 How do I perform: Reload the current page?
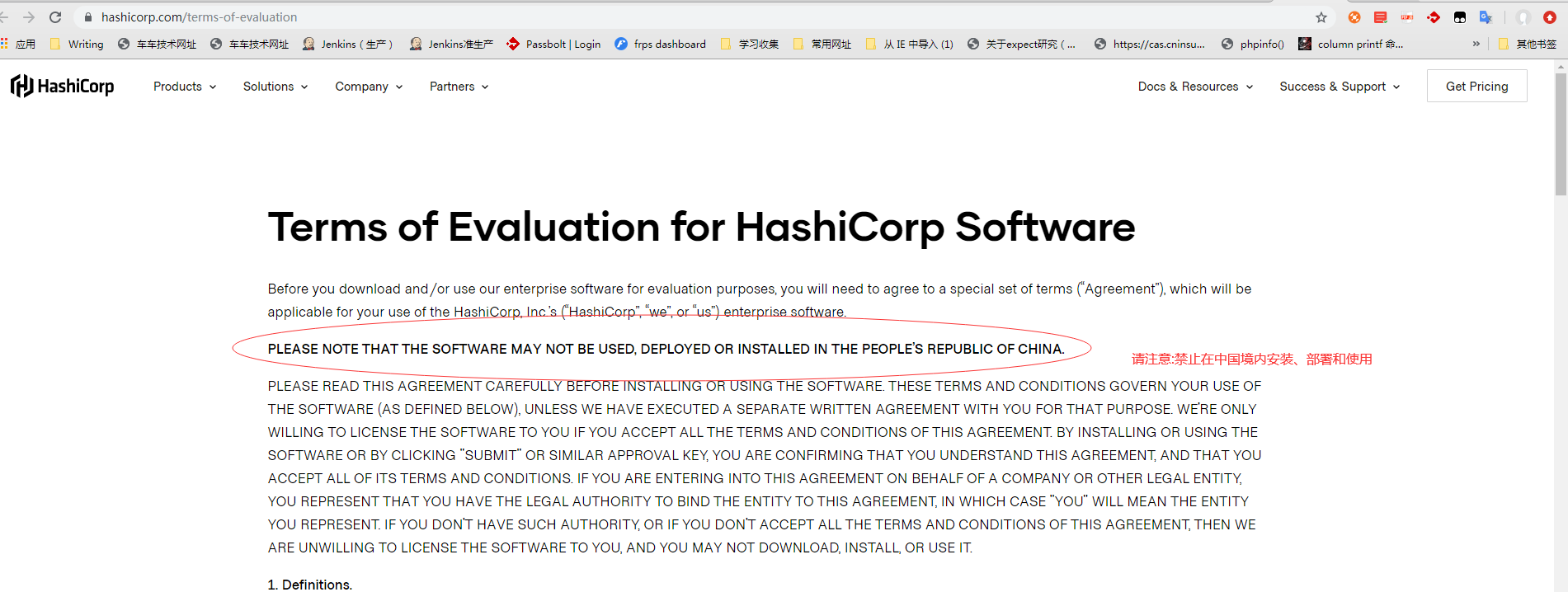pyautogui.click(x=55, y=17)
